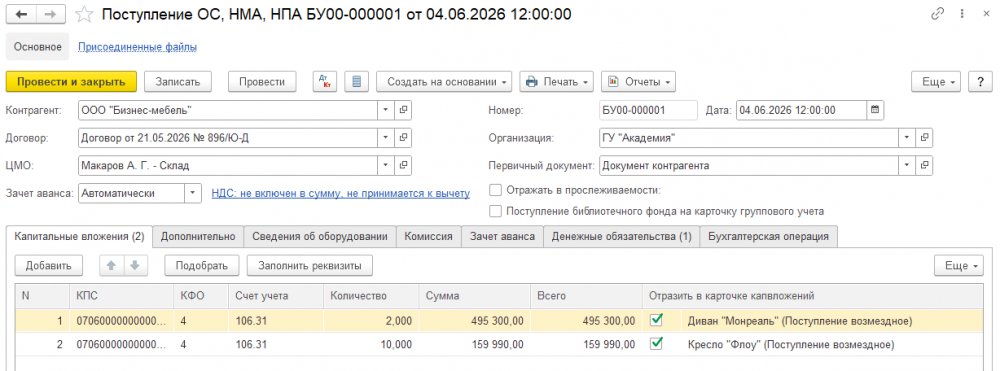The height and width of the screenshot is (371, 1000).
Task: Select the КФО column header
Action: [201, 296]
